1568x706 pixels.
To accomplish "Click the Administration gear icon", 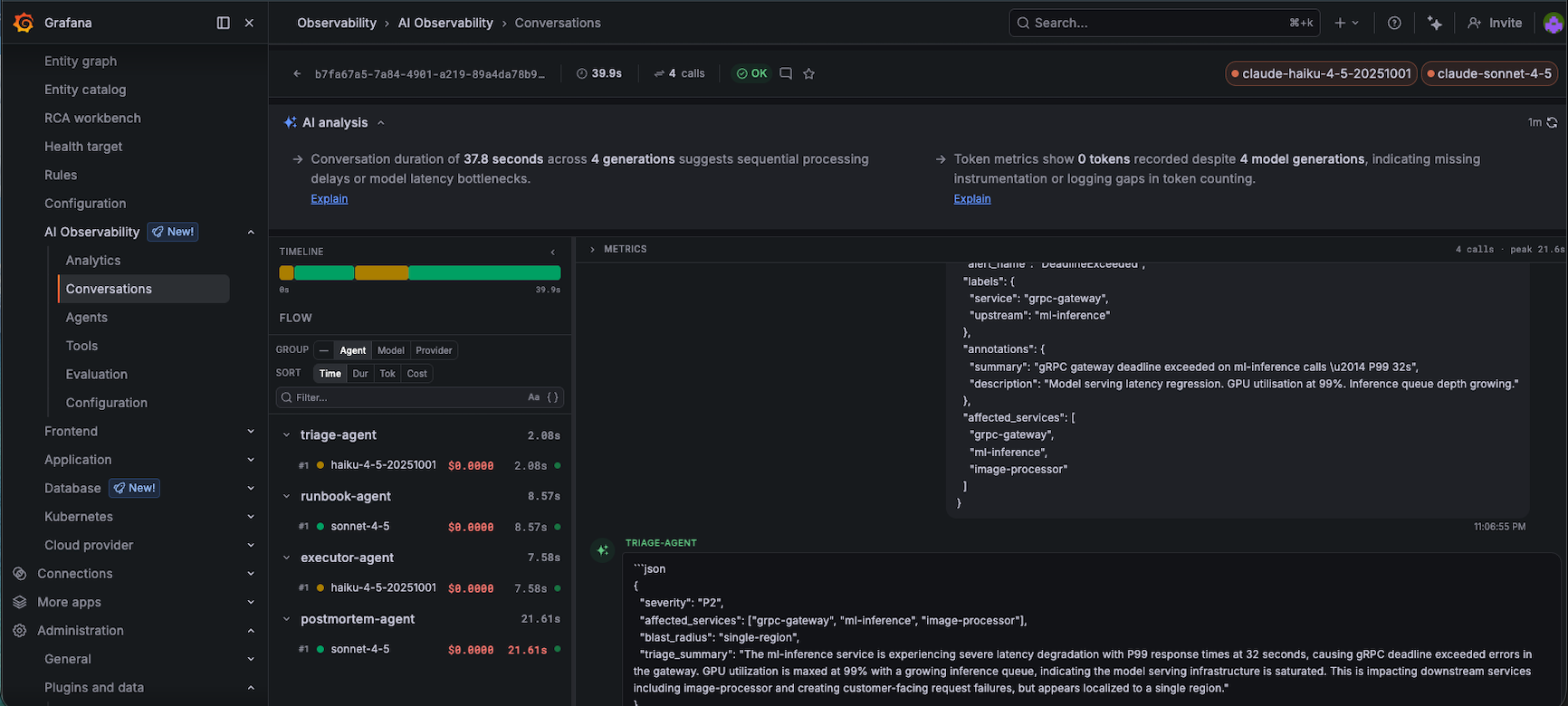I will click(x=20, y=630).
